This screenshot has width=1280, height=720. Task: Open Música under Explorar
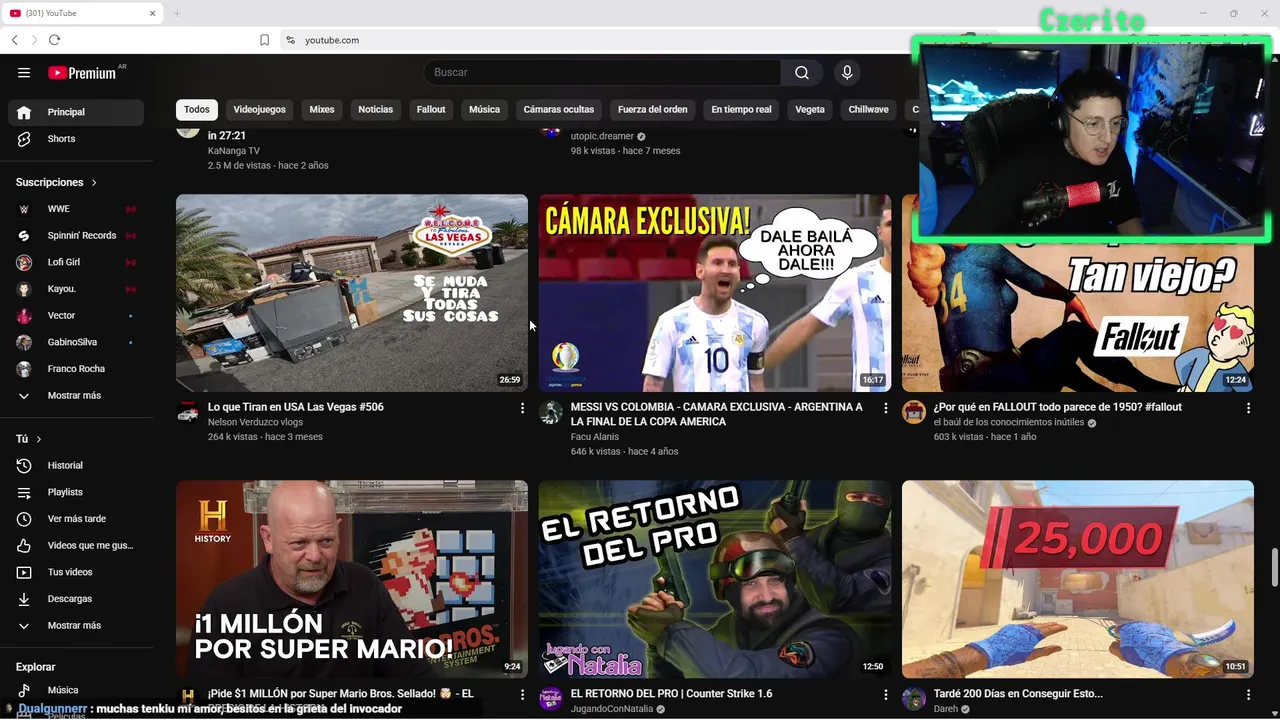(76, 690)
